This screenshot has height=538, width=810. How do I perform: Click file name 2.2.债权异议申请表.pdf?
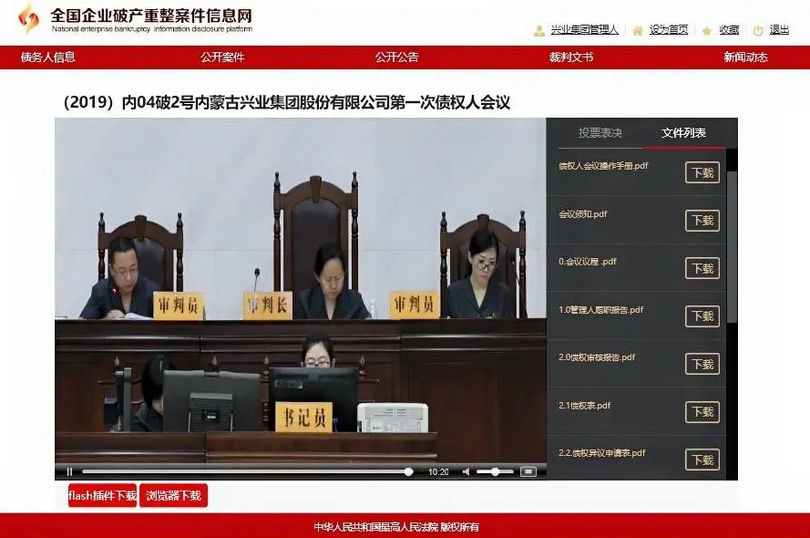[x=602, y=453]
